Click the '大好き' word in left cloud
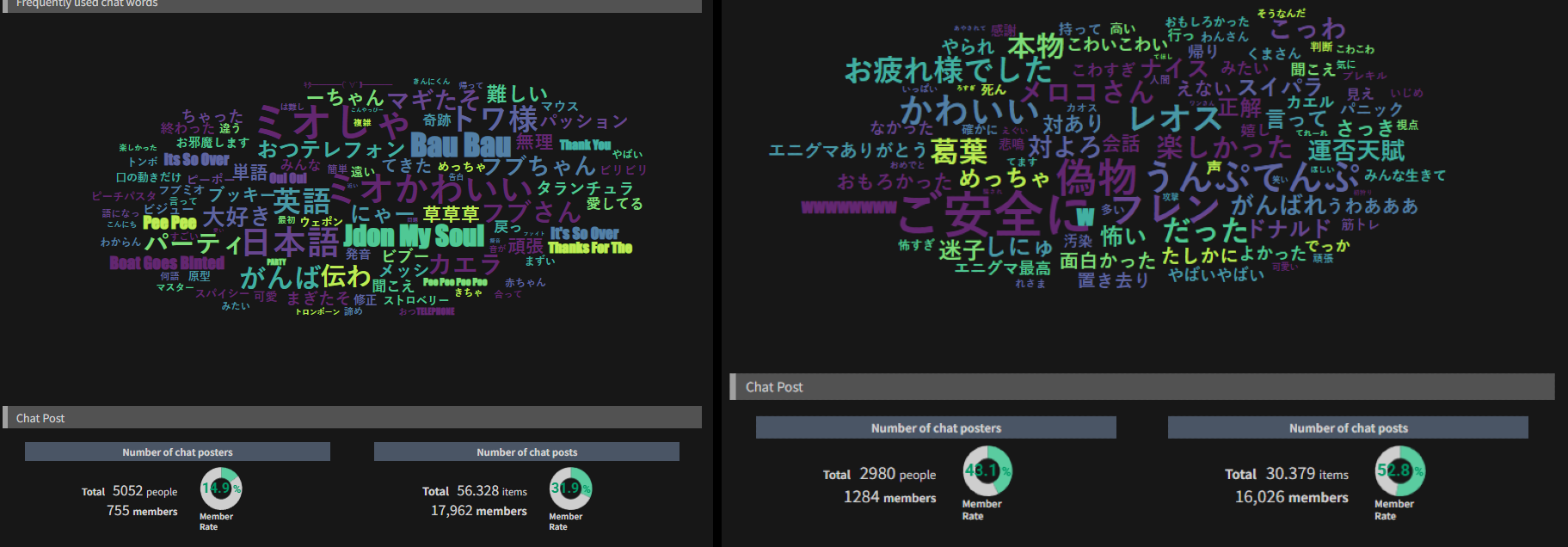The width and height of the screenshot is (1568, 547). click(x=236, y=217)
